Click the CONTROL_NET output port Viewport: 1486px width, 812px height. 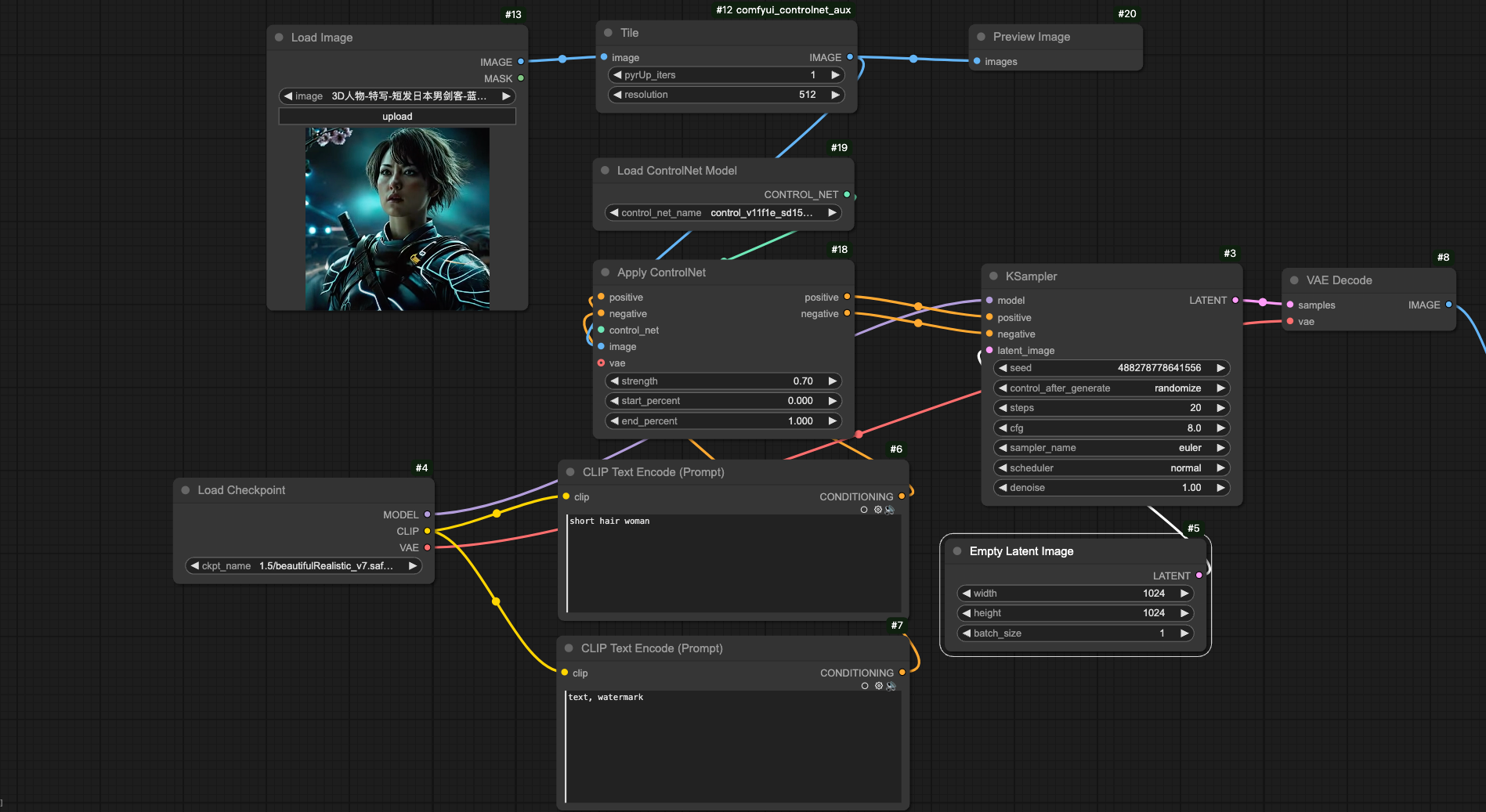point(847,194)
